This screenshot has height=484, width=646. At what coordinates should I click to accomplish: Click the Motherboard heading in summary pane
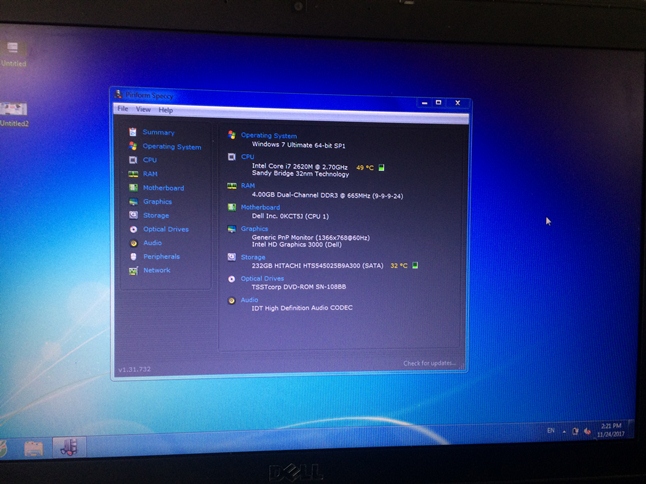point(260,207)
